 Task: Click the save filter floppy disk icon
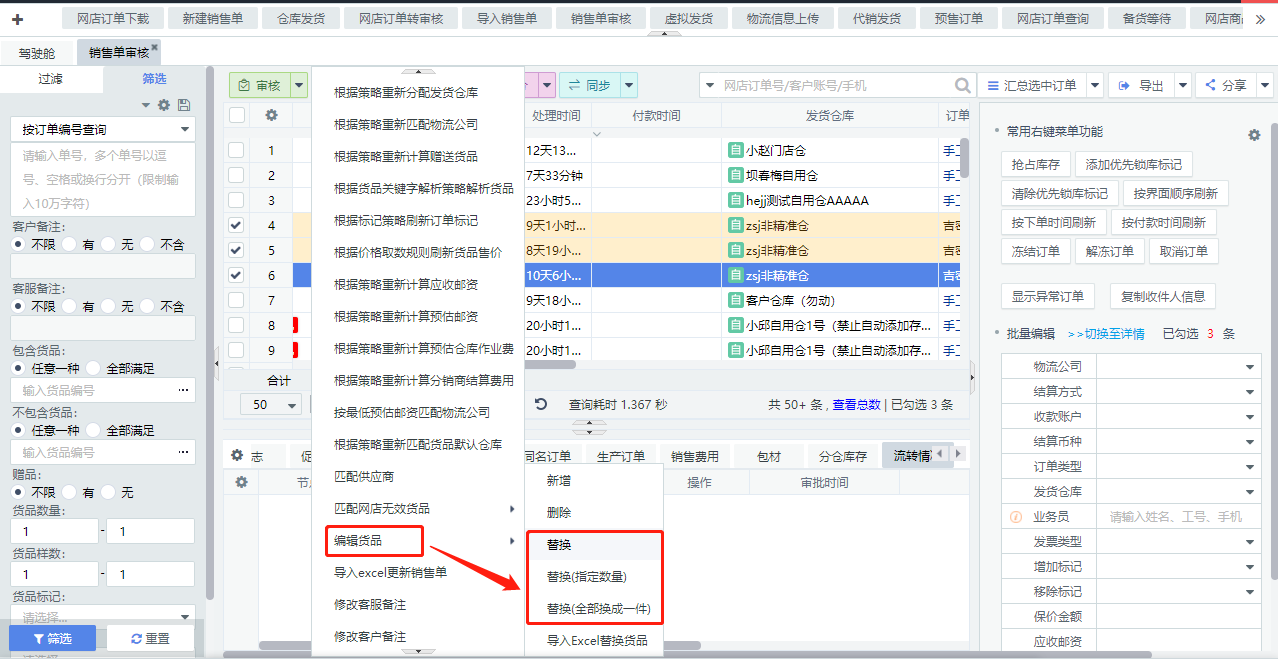(184, 105)
